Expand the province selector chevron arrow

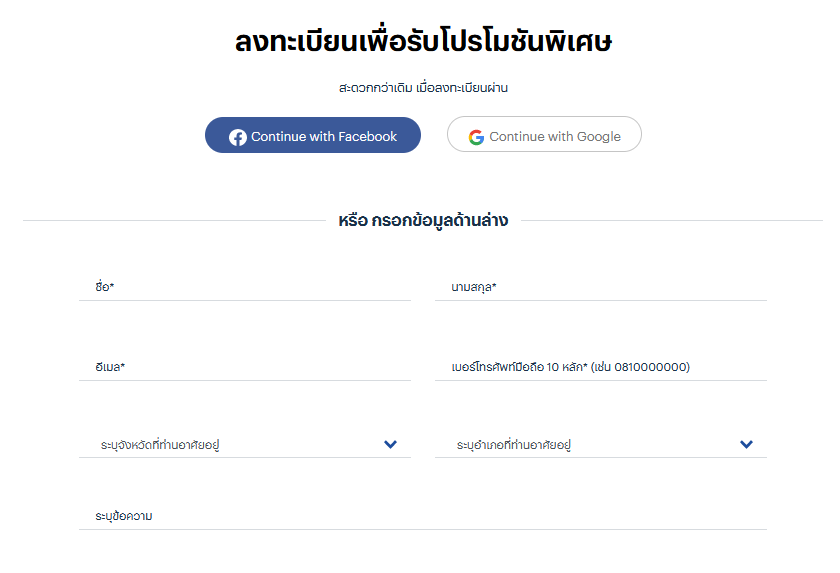click(391, 444)
